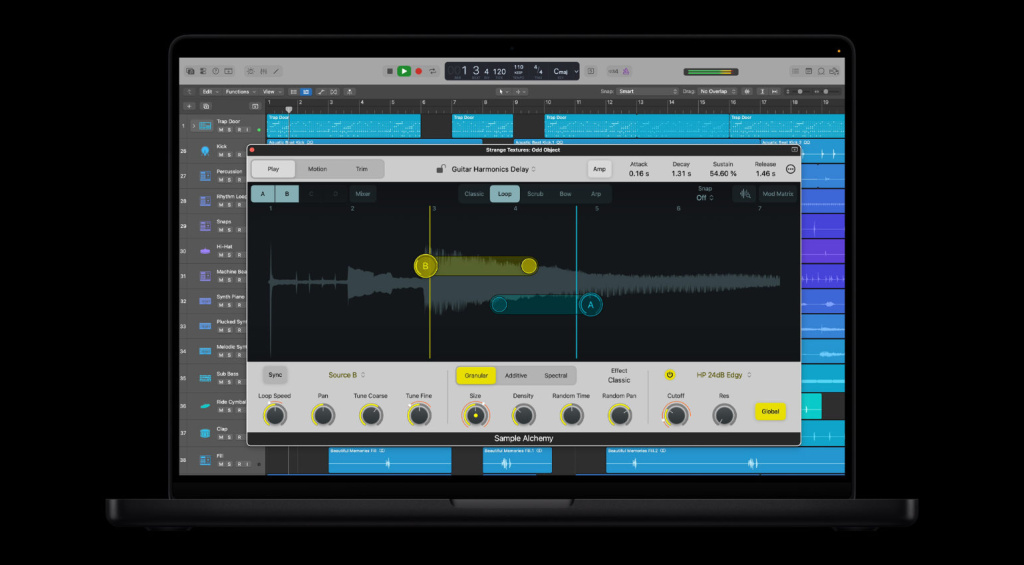
Task: Open the Edit menu in tracks area
Action: coord(210,92)
